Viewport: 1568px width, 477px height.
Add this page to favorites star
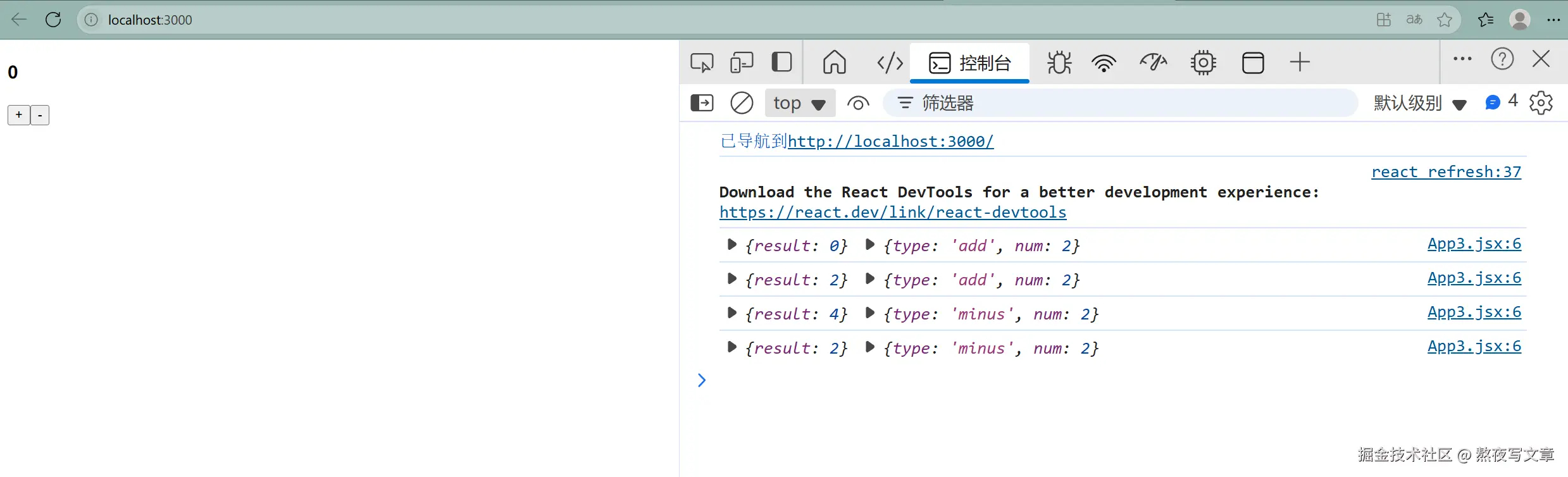tap(1445, 20)
